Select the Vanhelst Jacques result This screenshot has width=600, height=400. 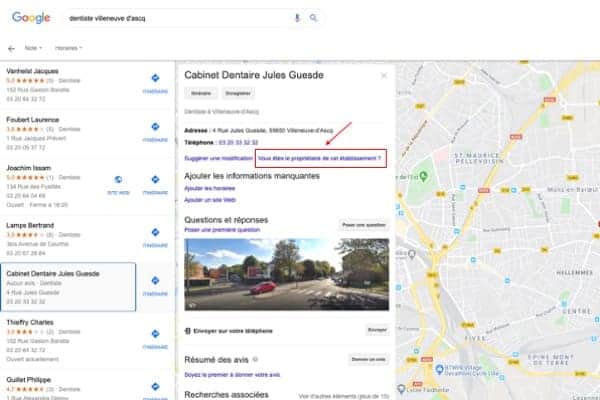68,85
